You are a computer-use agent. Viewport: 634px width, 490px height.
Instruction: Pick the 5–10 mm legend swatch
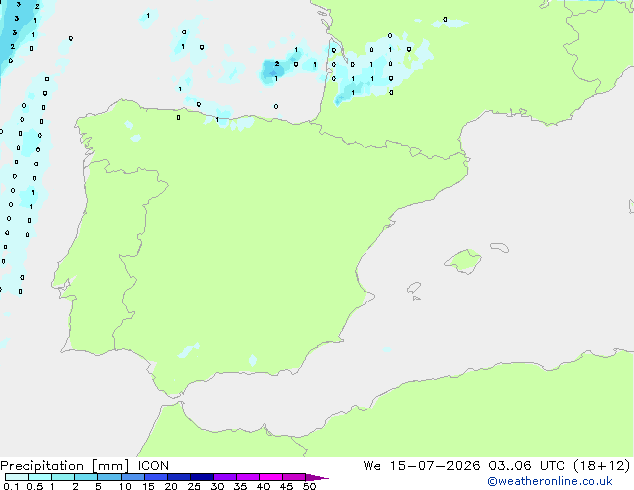[x=109, y=477]
